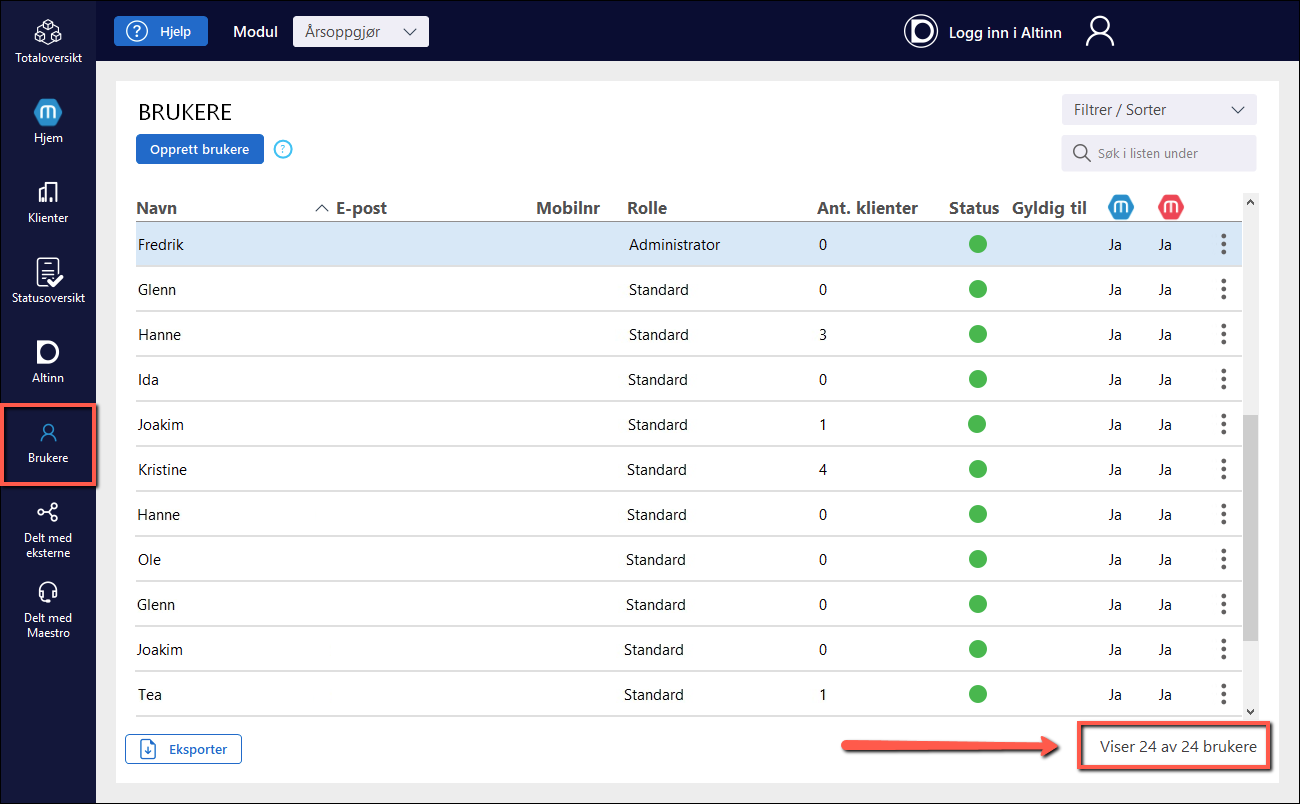Open Delt med eksterne in the sidebar
The height and width of the screenshot is (804, 1300).
pyautogui.click(x=48, y=530)
